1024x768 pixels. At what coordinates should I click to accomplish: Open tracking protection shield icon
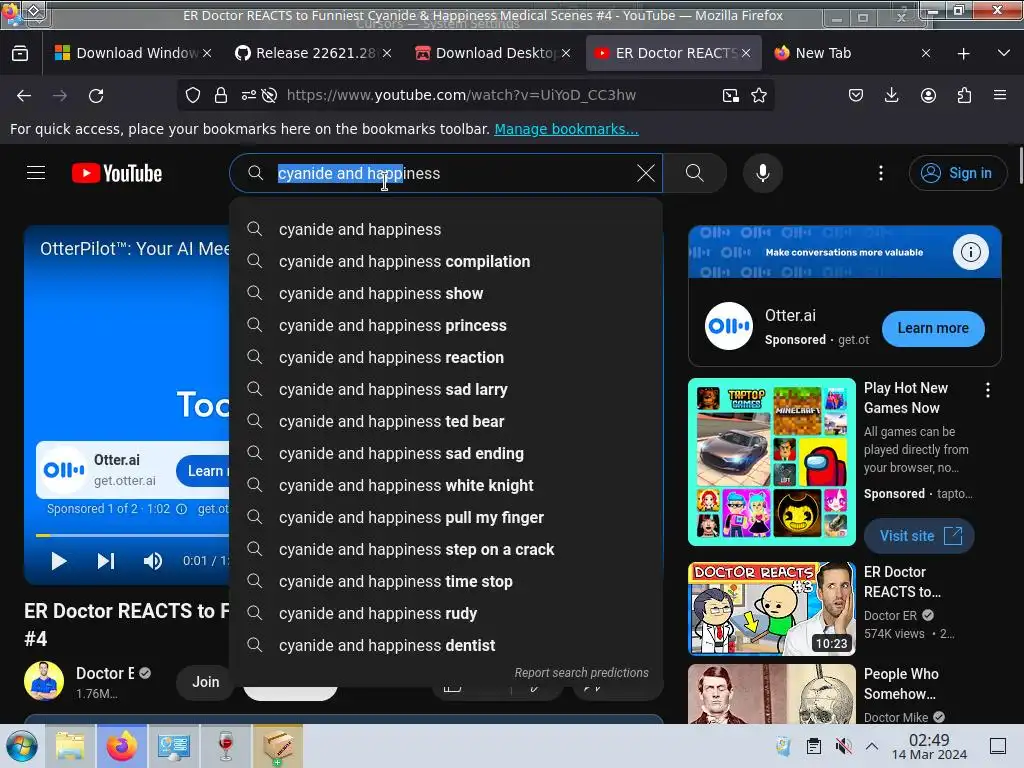click(x=193, y=95)
